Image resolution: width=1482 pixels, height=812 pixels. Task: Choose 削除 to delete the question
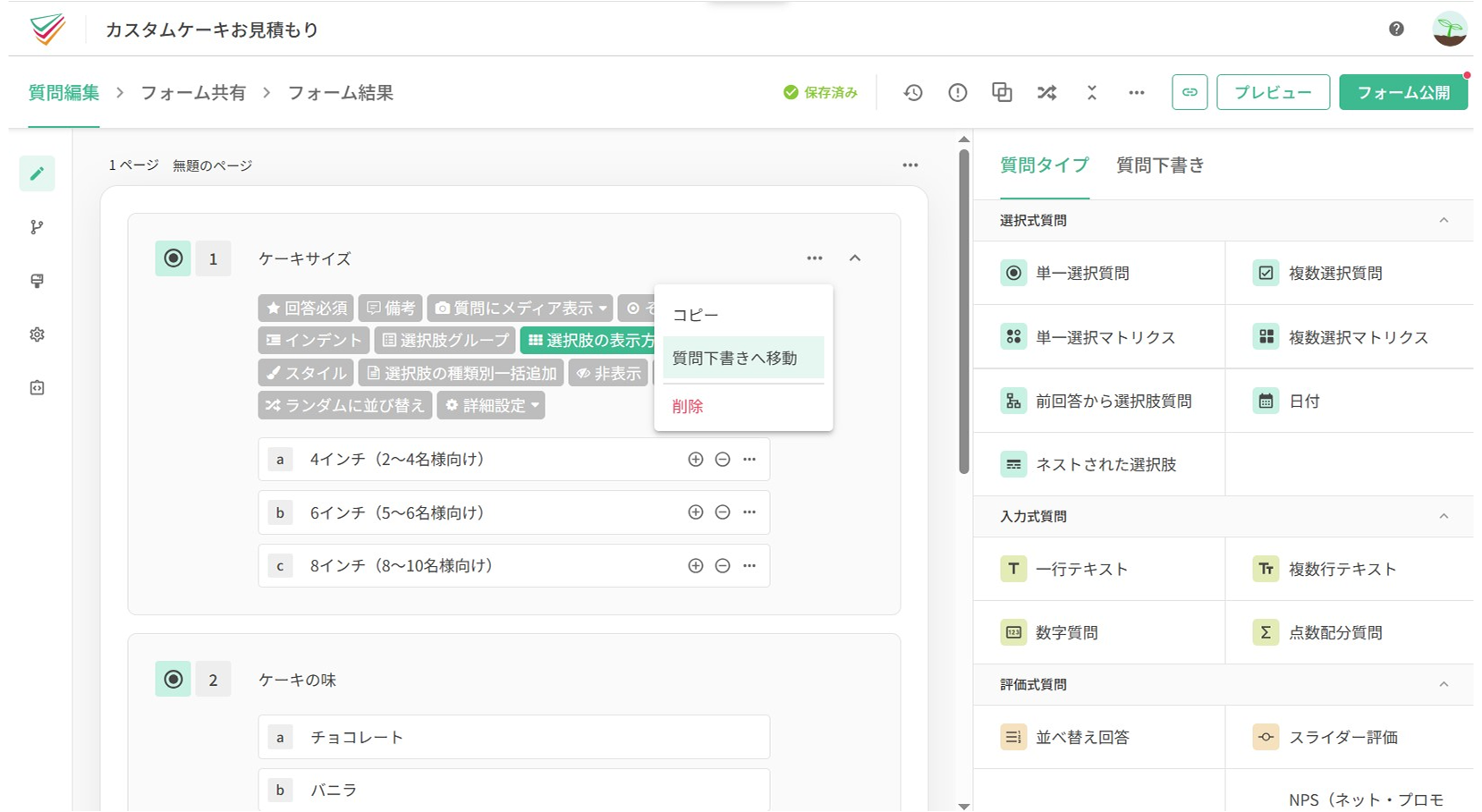[743, 406]
